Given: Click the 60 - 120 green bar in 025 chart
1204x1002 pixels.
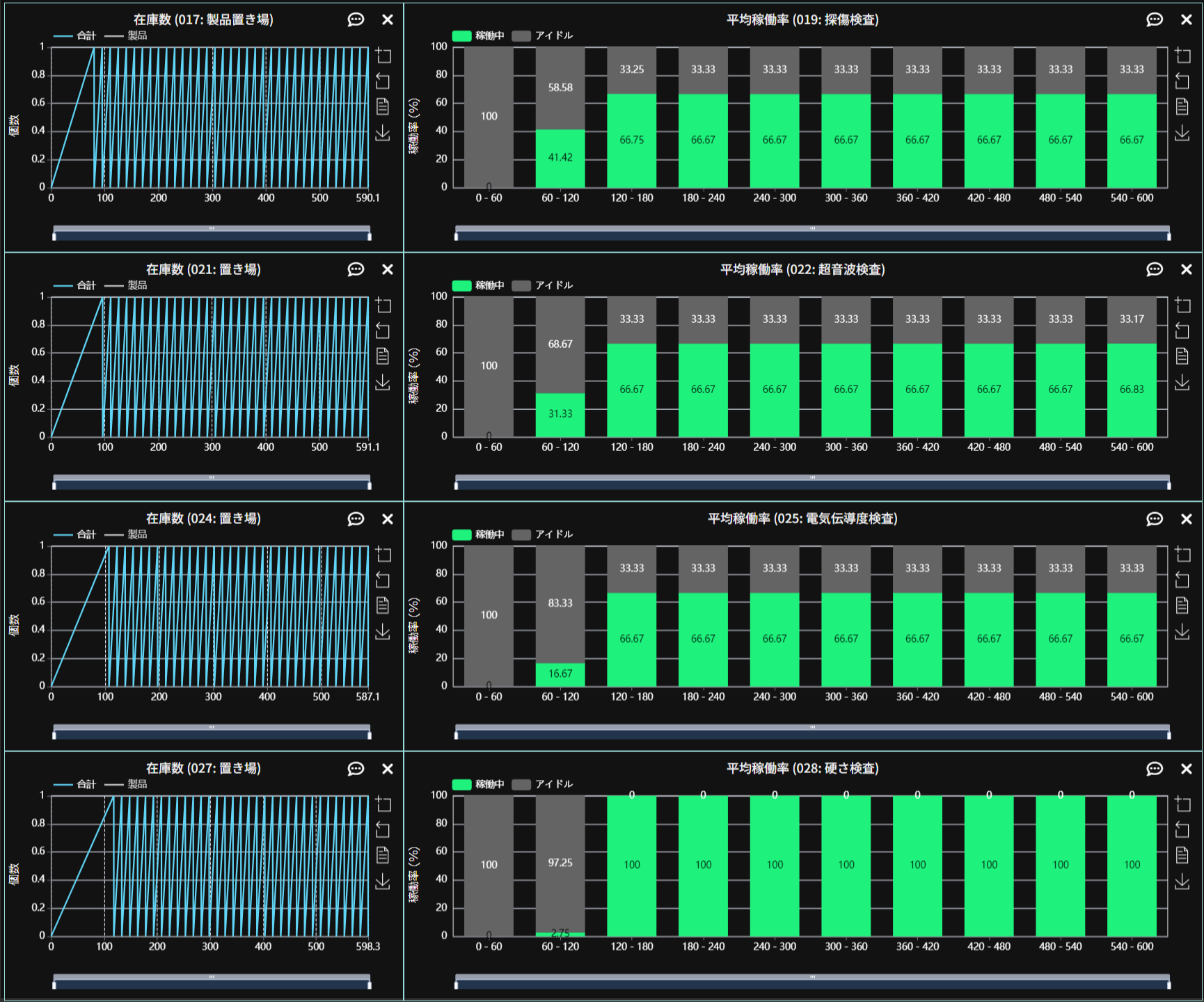Looking at the screenshot, I should (x=560, y=674).
